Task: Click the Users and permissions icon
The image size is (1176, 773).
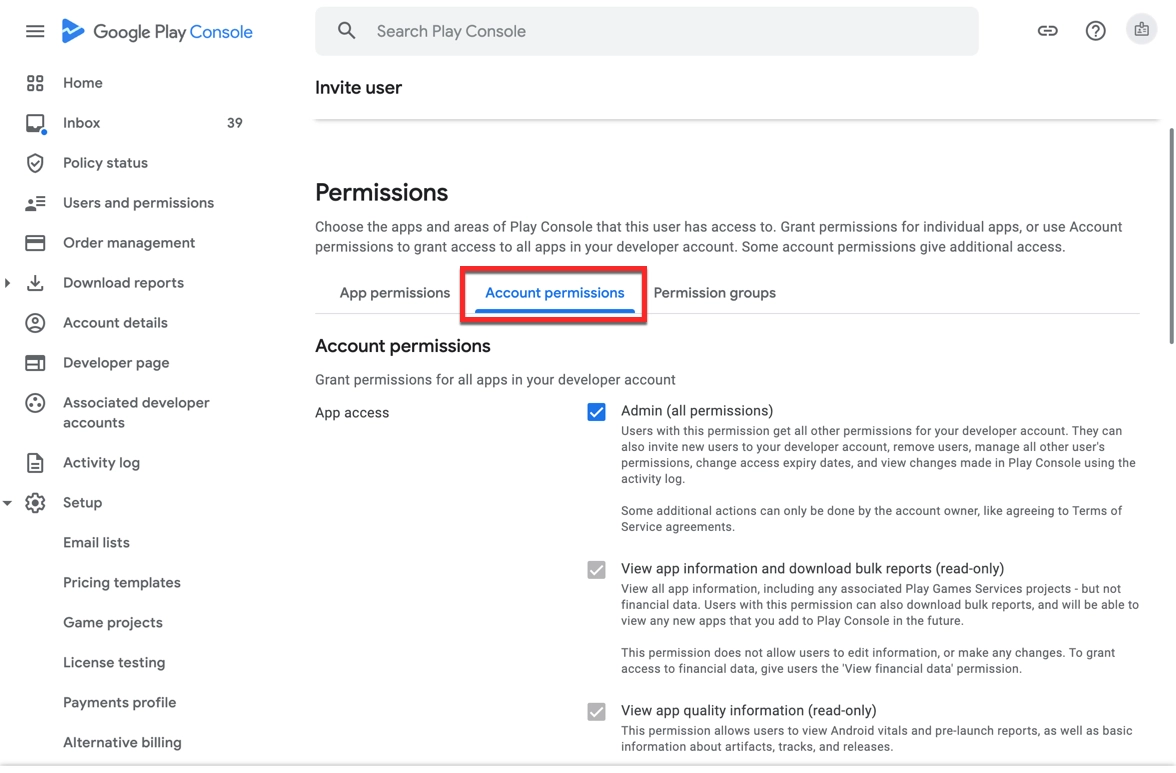Action: point(35,203)
